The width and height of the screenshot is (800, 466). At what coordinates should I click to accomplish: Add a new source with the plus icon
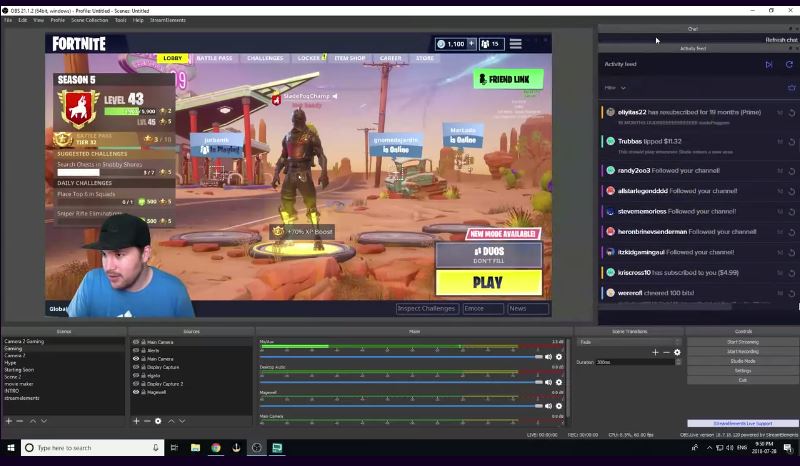point(136,421)
